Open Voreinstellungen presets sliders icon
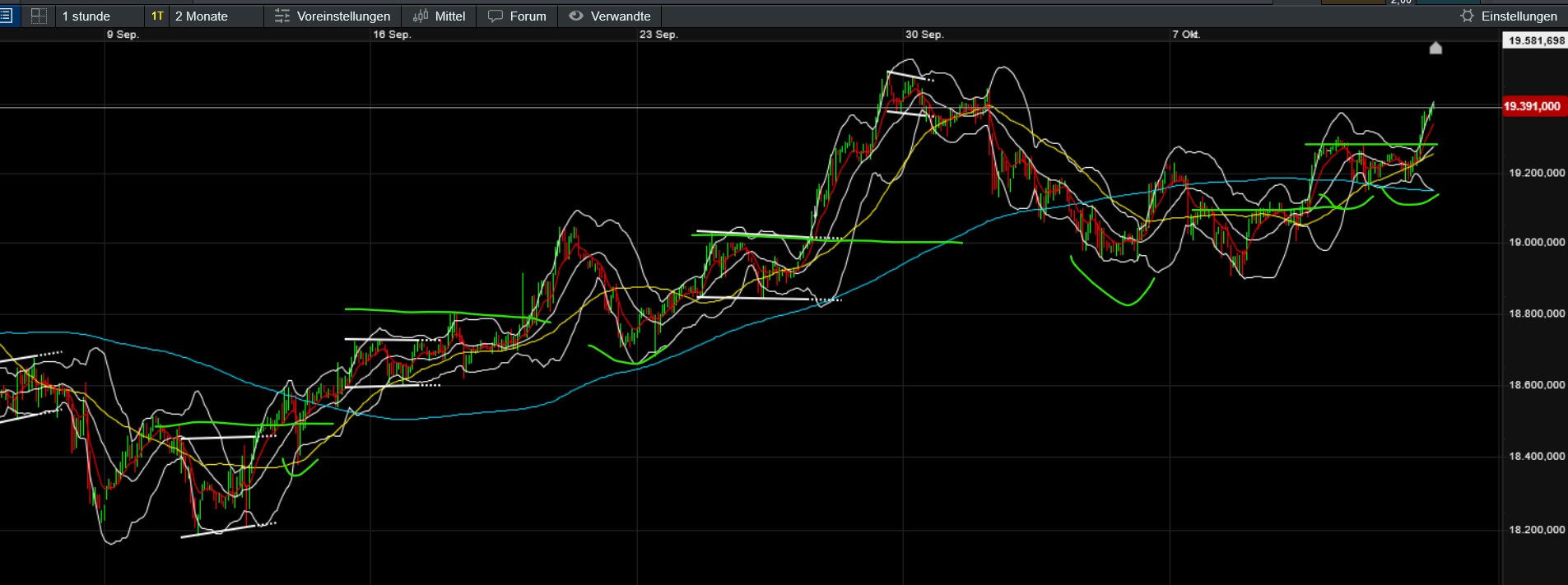Viewport: 1568px width, 585px height. [x=282, y=16]
